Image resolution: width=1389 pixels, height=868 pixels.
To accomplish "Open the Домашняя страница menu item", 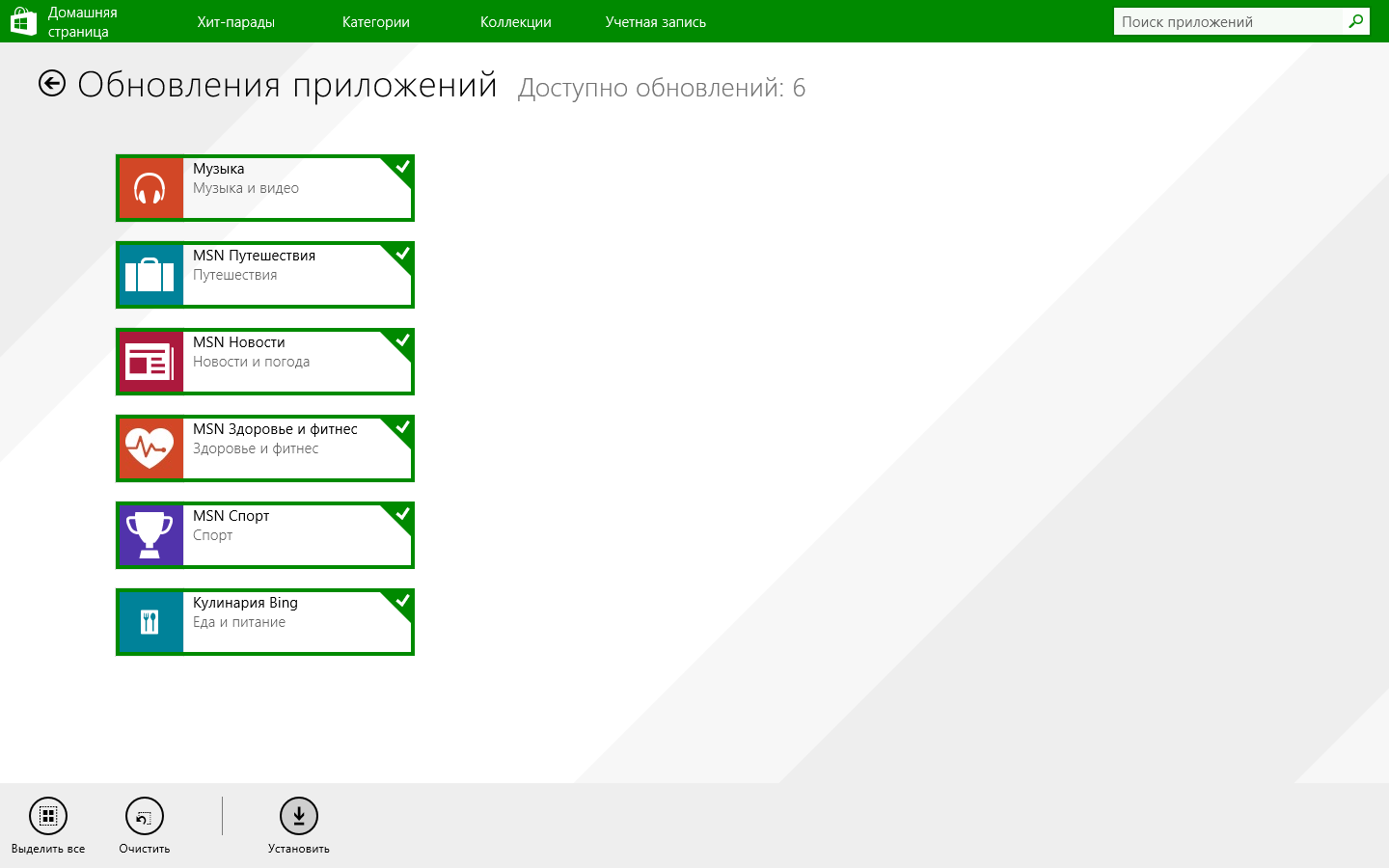I will click(83, 21).
